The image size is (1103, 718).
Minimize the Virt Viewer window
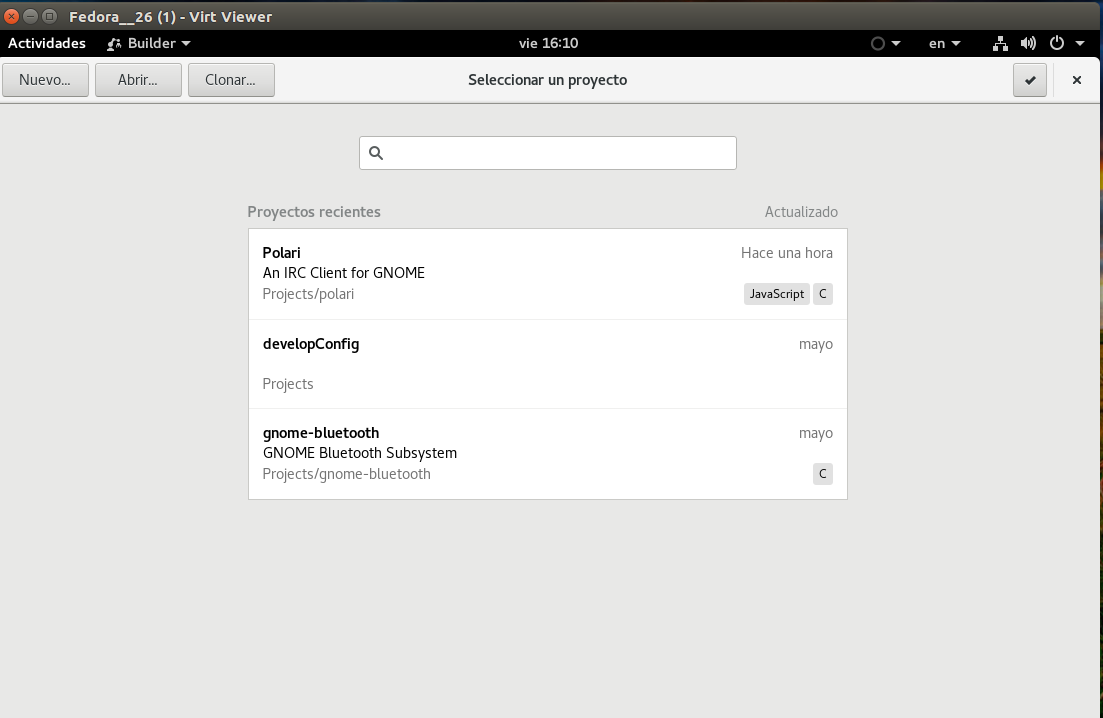(x=30, y=16)
